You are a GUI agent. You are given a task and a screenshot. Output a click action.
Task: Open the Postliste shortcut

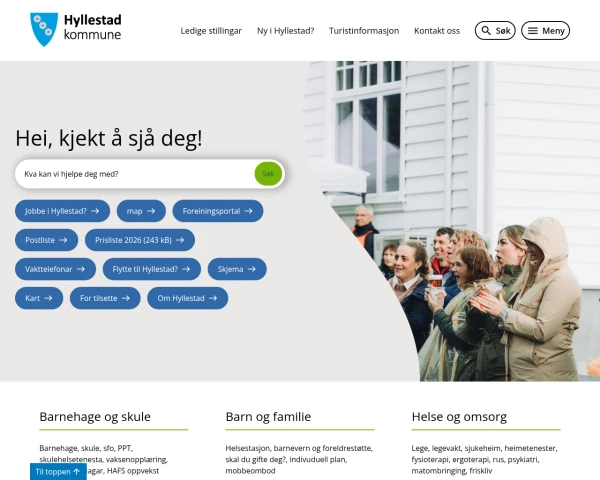(46, 240)
